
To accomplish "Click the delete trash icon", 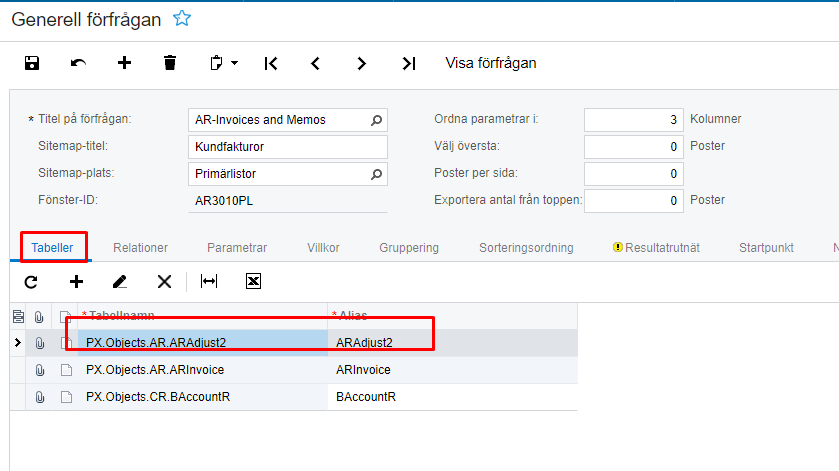I will click(170, 63).
